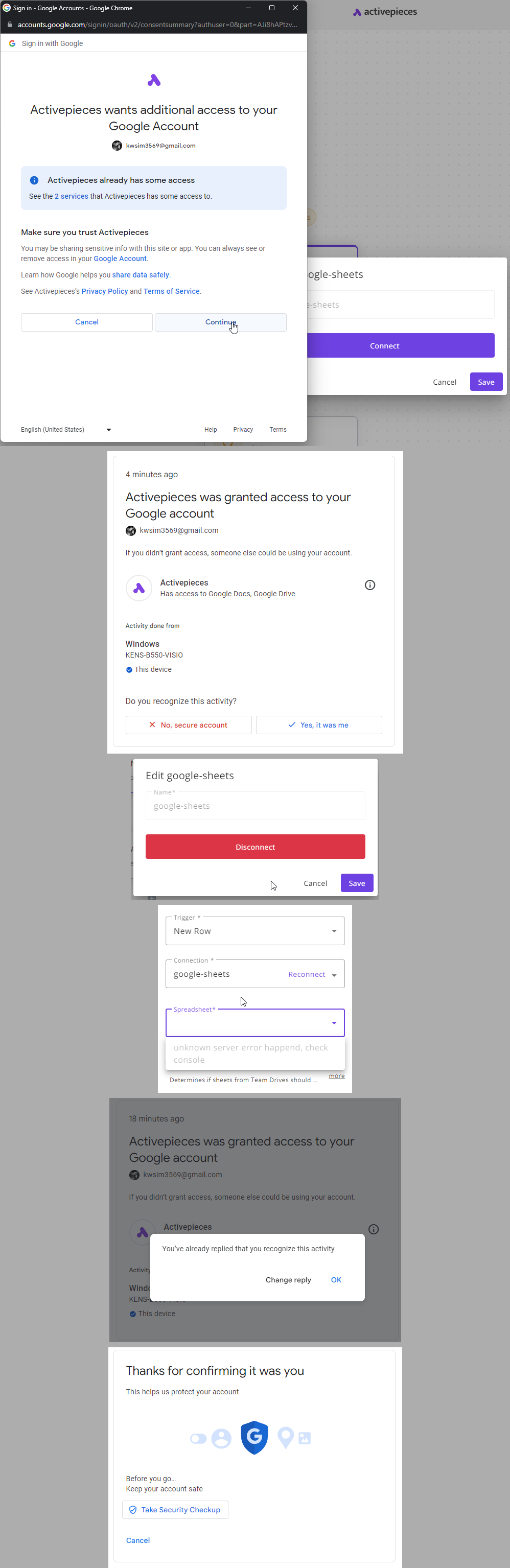Viewport: 510px width, 1568px height.
Task: Click the info icon beside Activepieces access
Action: coord(369,585)
